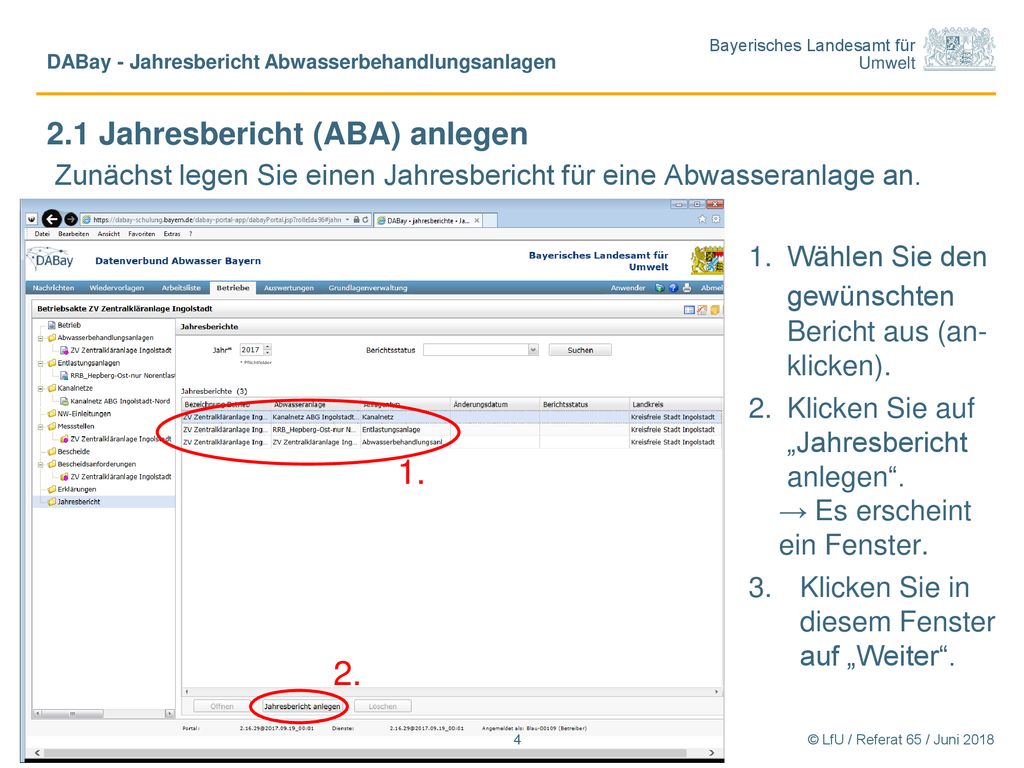This screenshot has height=768, width=1024.
Task: Switch to the Betriebe tab
Action: click(x=232, y=288)
